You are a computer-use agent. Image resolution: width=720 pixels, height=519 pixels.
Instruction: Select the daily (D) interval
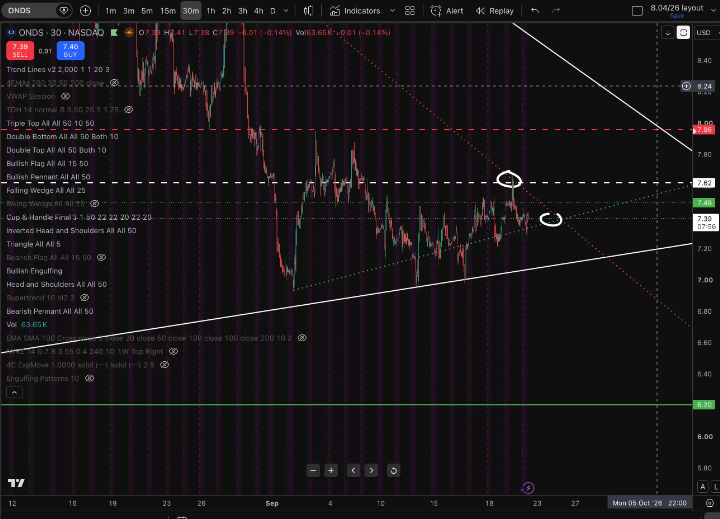click(x=273, y=11)
